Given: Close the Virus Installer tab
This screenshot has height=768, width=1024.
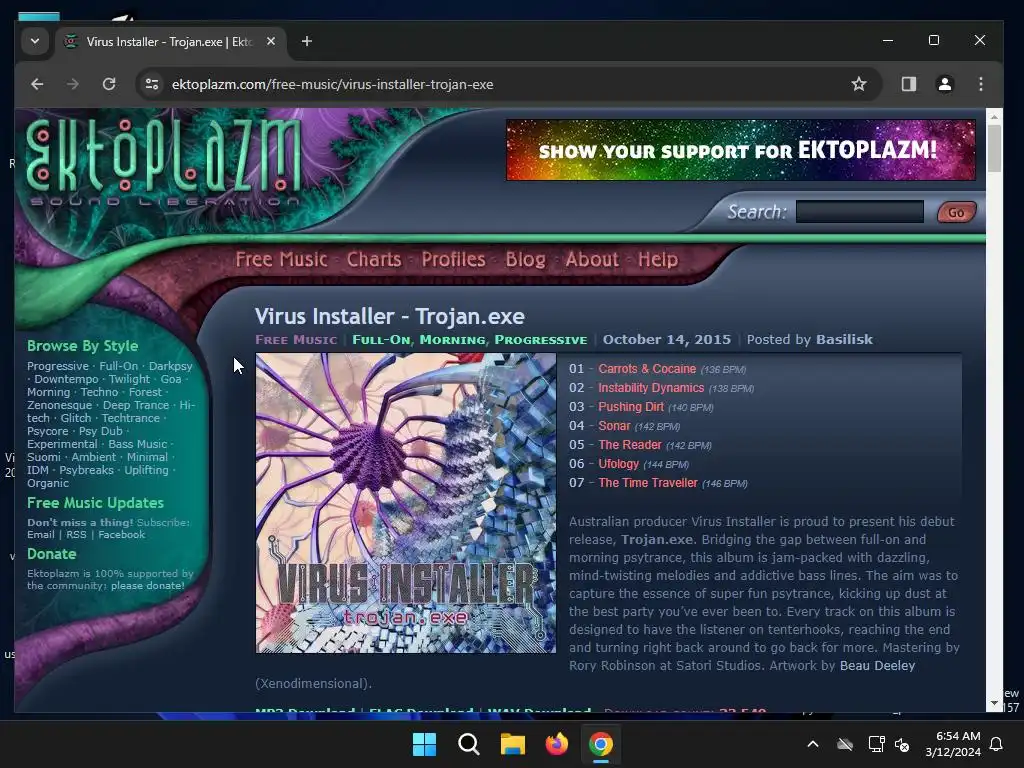Looking at the screenshot, I should pos(270,41).
